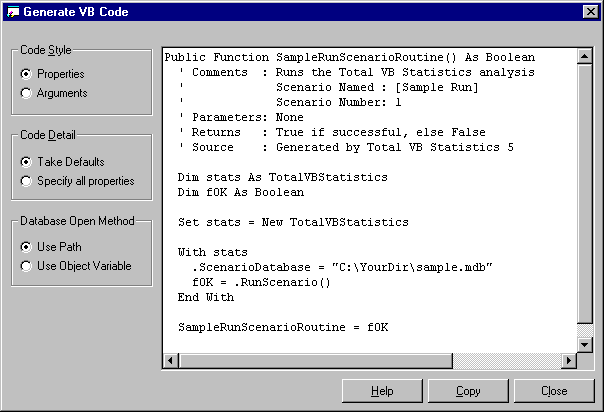Click the 'Source : Generated by Total VB' line
Image resolution: width=604 pixels, height=412 pixels.
pos(346,147)
